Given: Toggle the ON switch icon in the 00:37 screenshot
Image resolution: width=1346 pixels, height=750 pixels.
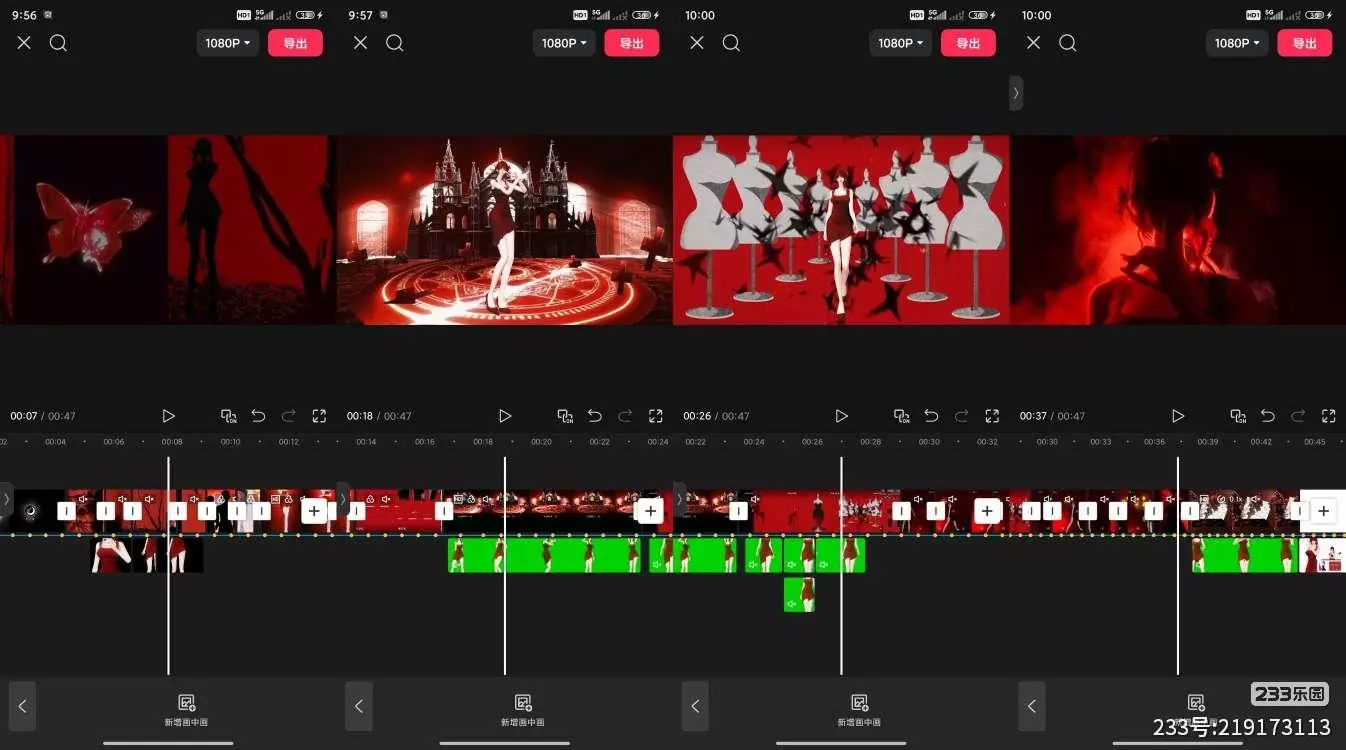Looking at the screenshot, I should pos(1239,416).
